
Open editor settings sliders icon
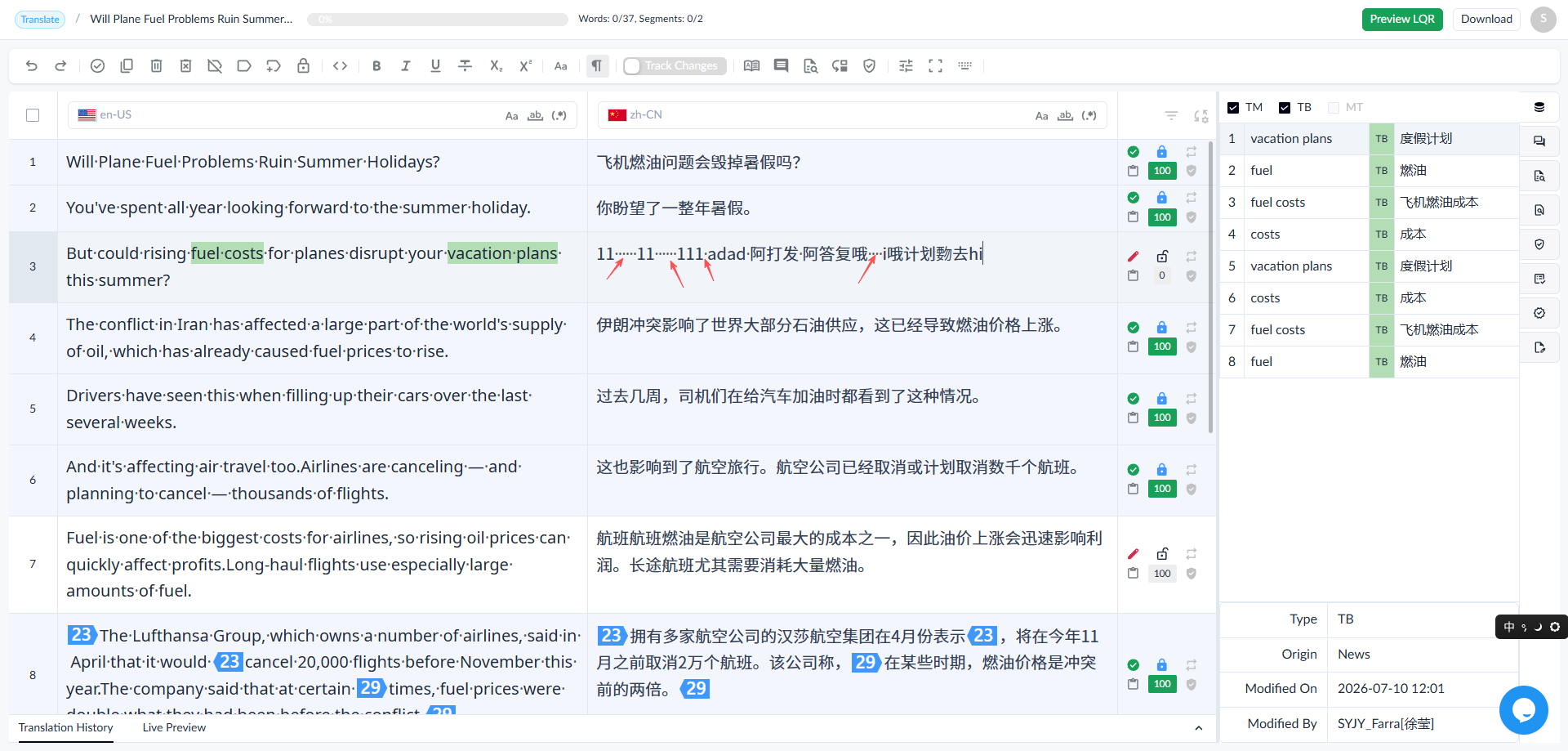pyautogui.click(x=906, y=66)
